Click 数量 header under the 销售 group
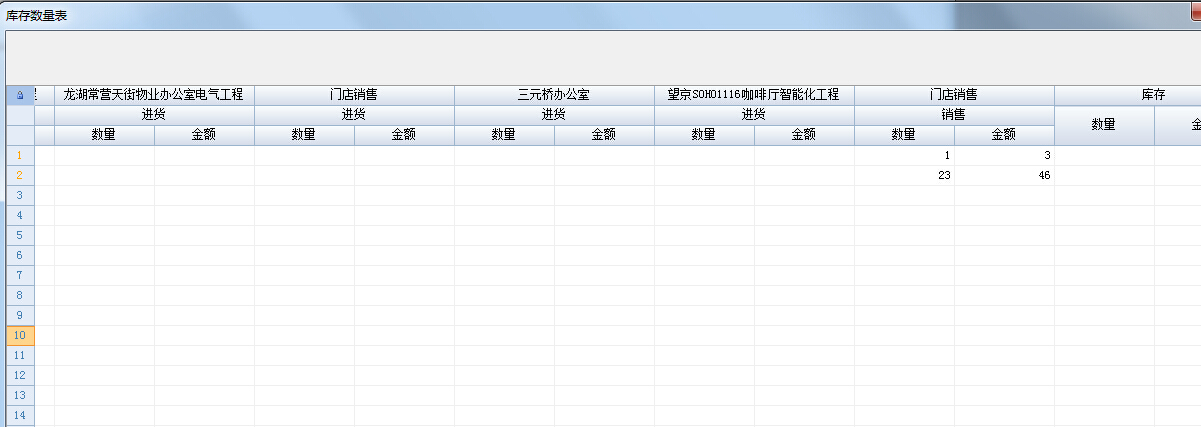Viewport: 1201px width, 427px height. [x=904, y=135]
